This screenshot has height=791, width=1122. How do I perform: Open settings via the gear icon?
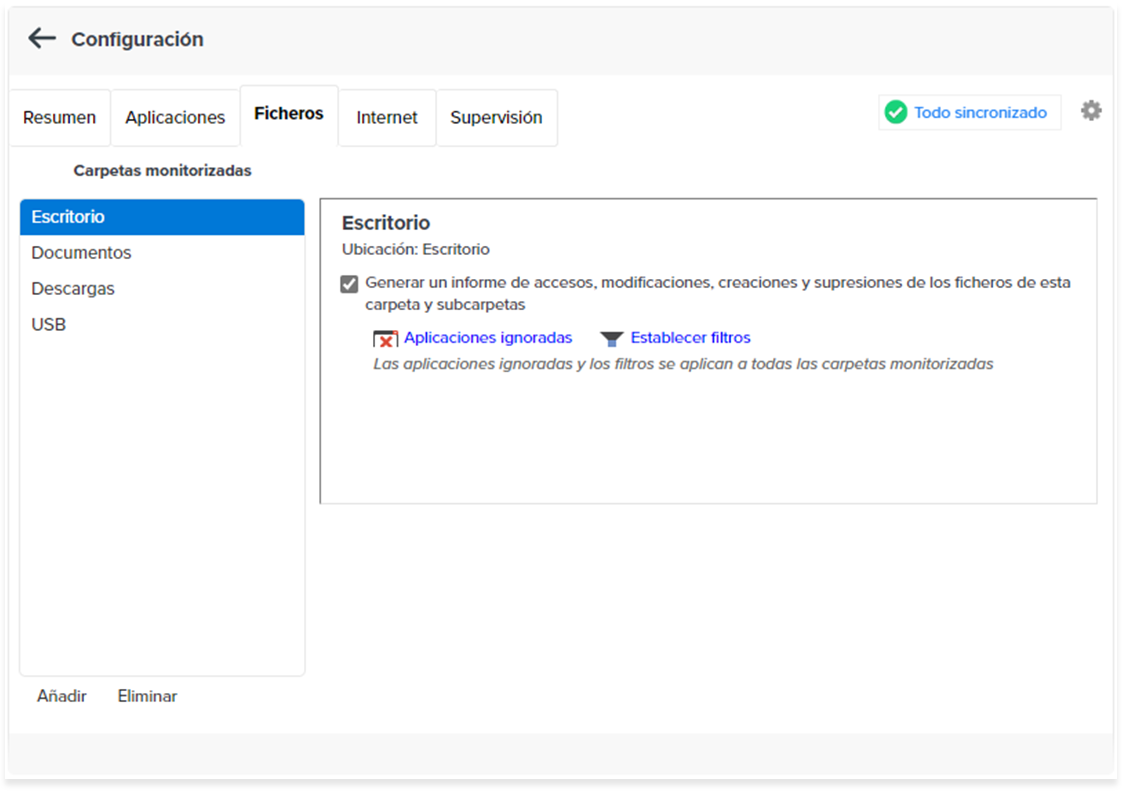click(x=1091, y=111)
